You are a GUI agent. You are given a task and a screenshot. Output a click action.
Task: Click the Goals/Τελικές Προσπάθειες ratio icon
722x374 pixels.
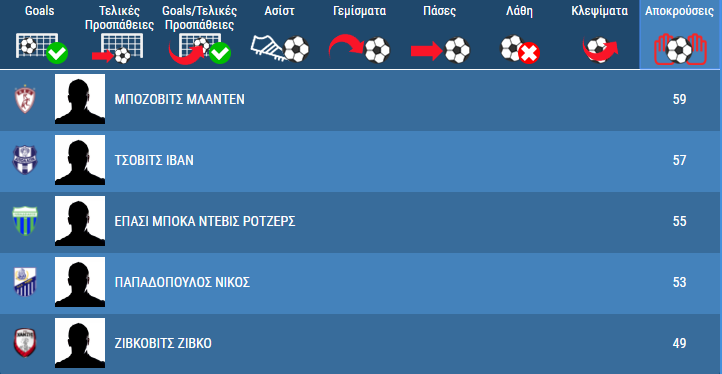[x=199, y=49]
